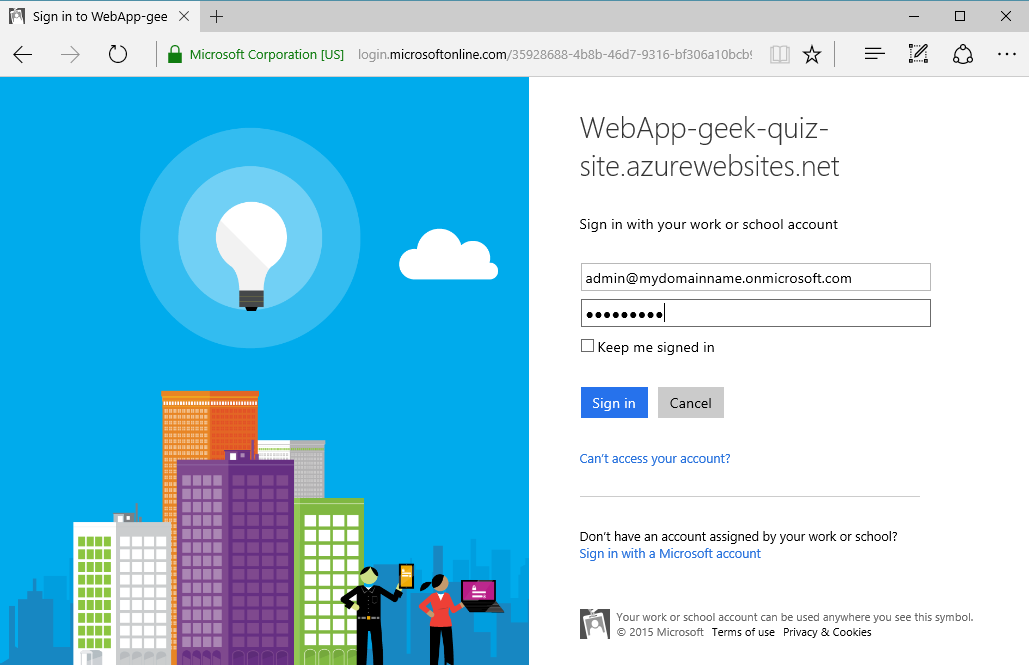1029x665 pixels.
Task: Switch to Reading view
Action: 779,54
